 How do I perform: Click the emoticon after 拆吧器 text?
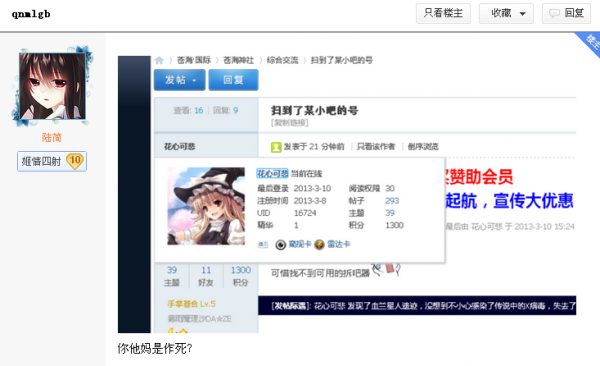(x=386, y=270)
